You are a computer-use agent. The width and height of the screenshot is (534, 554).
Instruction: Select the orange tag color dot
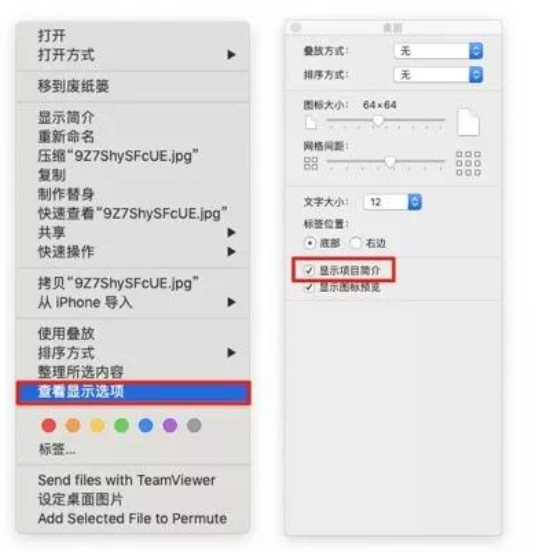pos(73,425)
